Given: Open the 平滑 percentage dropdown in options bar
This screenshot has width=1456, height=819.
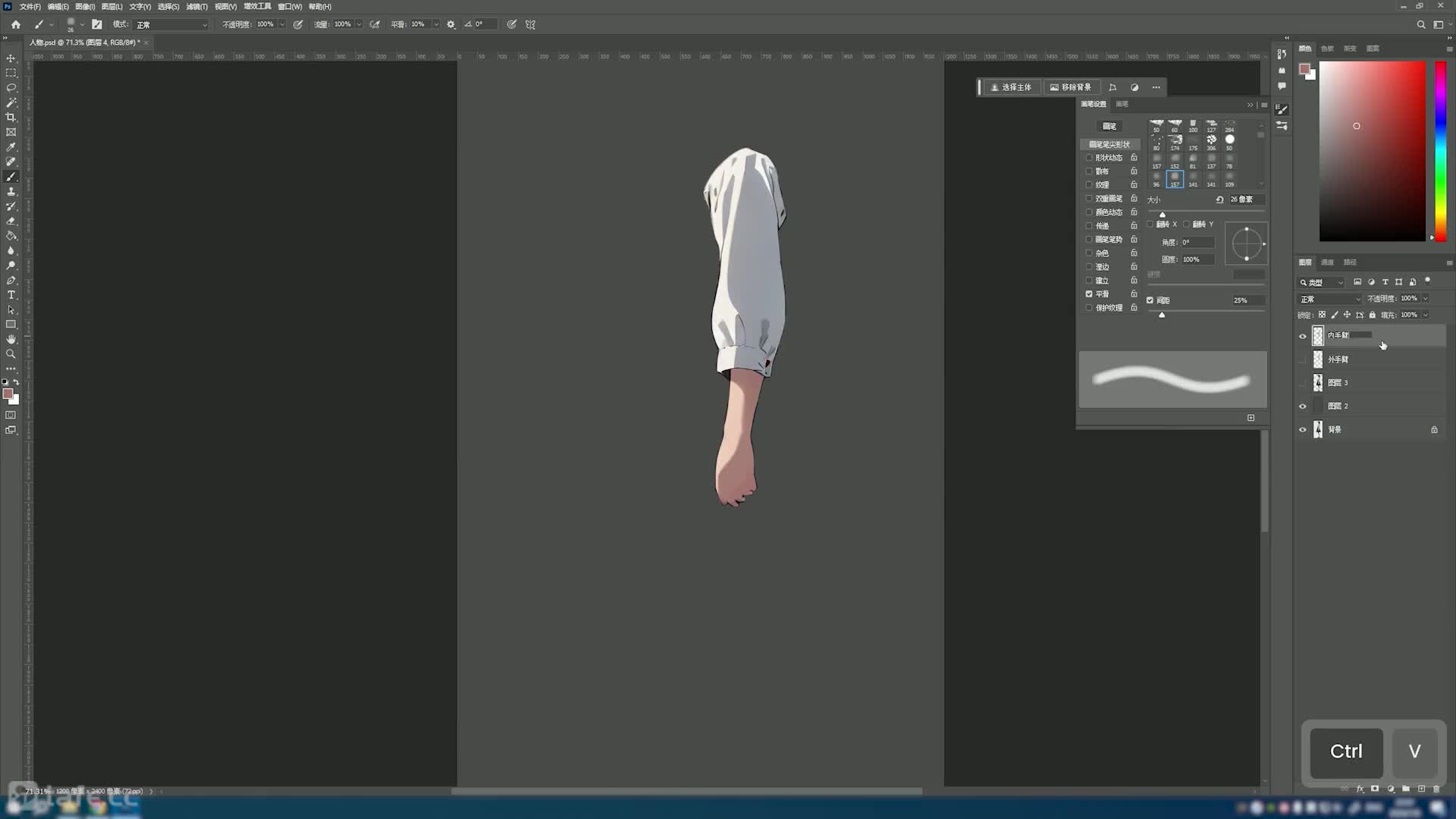Looking at the screenshot, I should click(436, 24).
